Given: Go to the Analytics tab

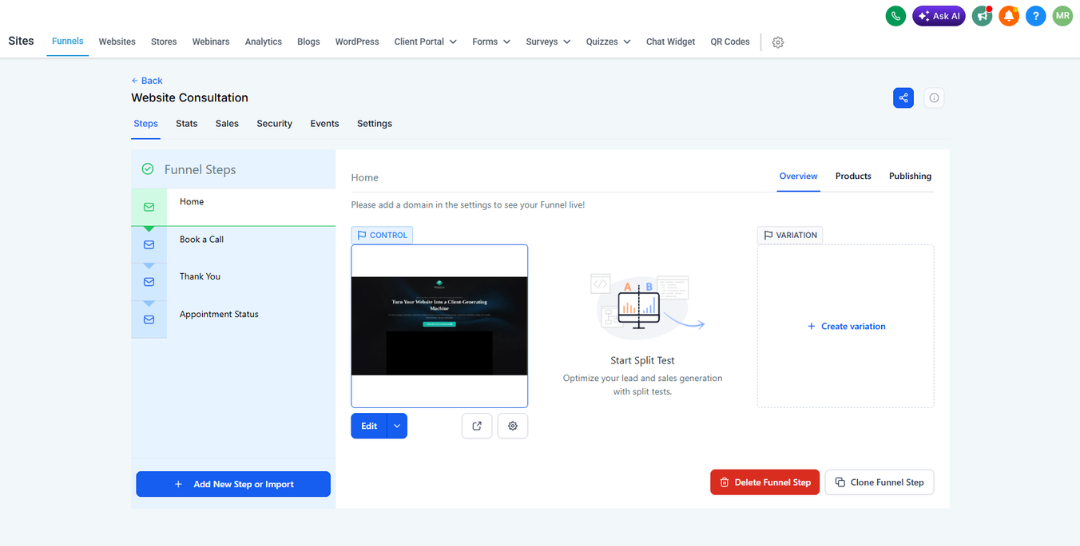Looking at the screenshot, I should (263, 41).
